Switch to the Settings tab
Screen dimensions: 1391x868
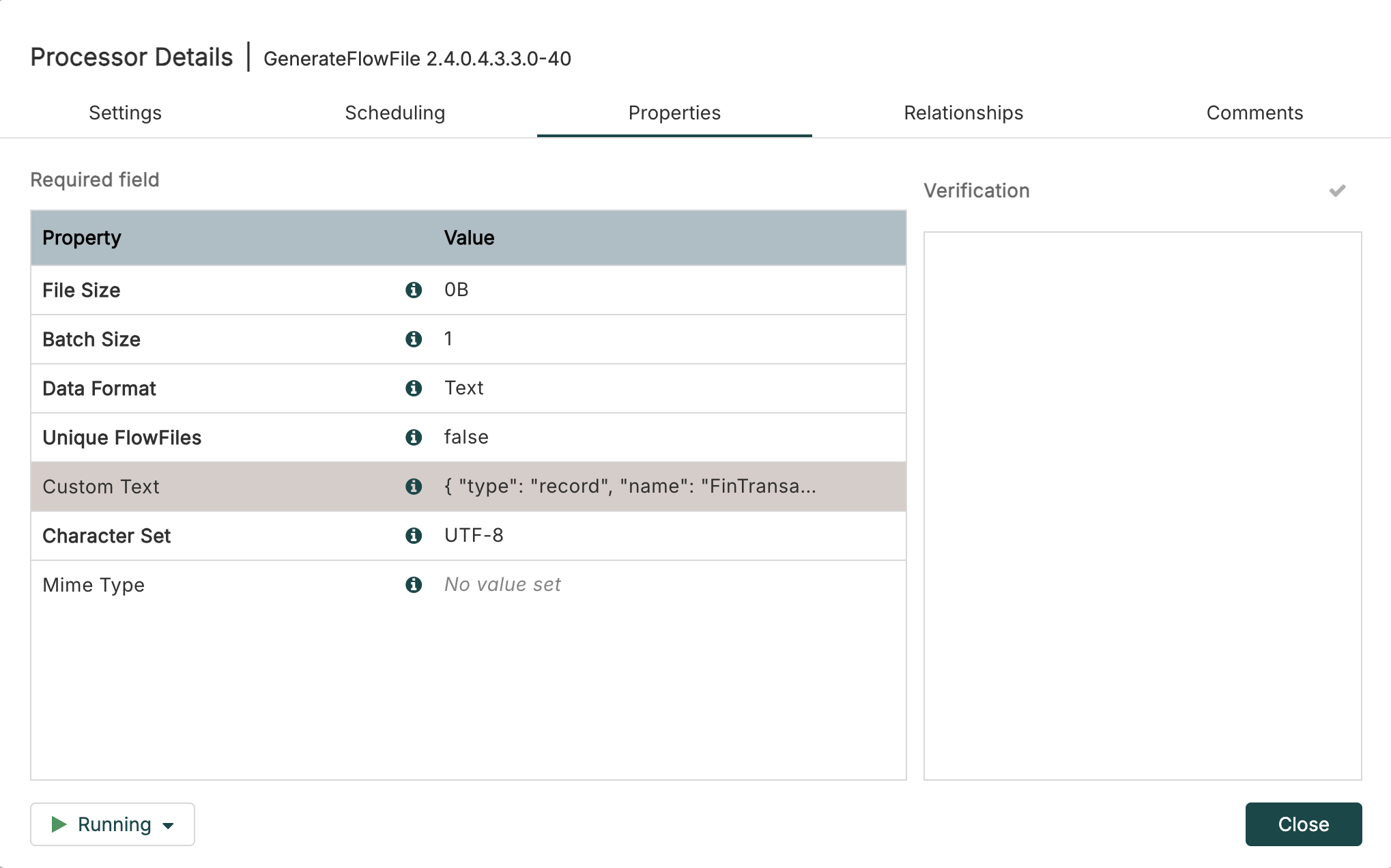click(x=125, y=113)
